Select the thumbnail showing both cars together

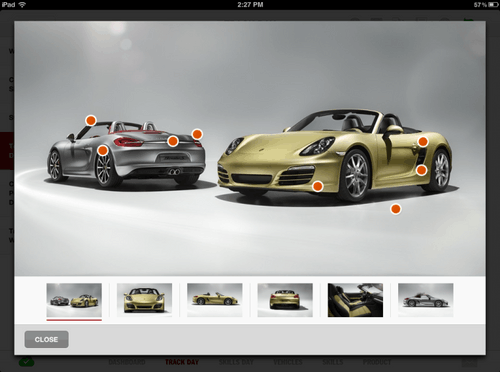(74, 300)
